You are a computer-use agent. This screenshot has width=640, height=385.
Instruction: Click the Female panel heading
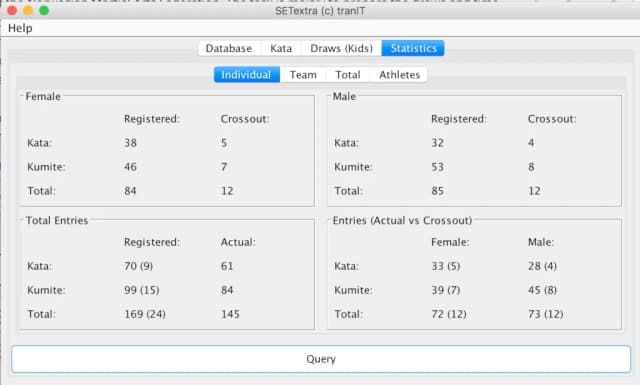pos(43,96)
